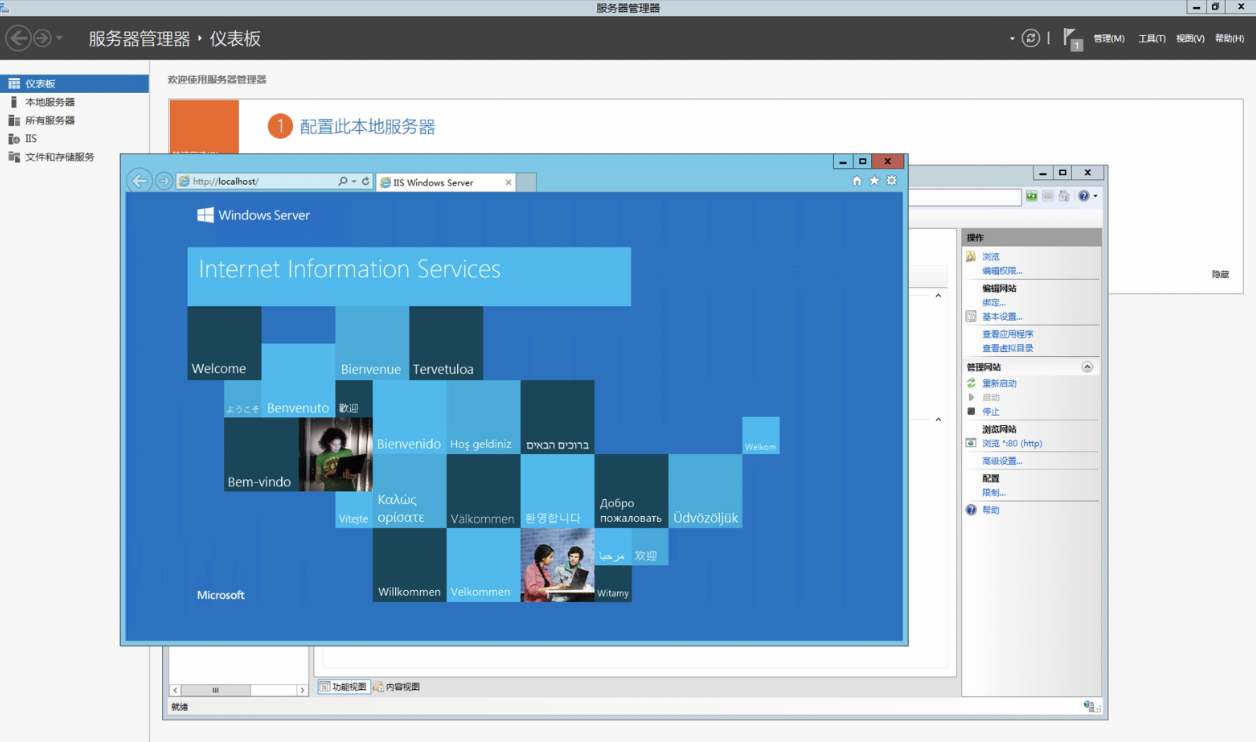The width and height of the screenshot is (1256, 742).
Task: Click the IIS tree horizontal scrollbar left arrow
Action: pos(175,690)
